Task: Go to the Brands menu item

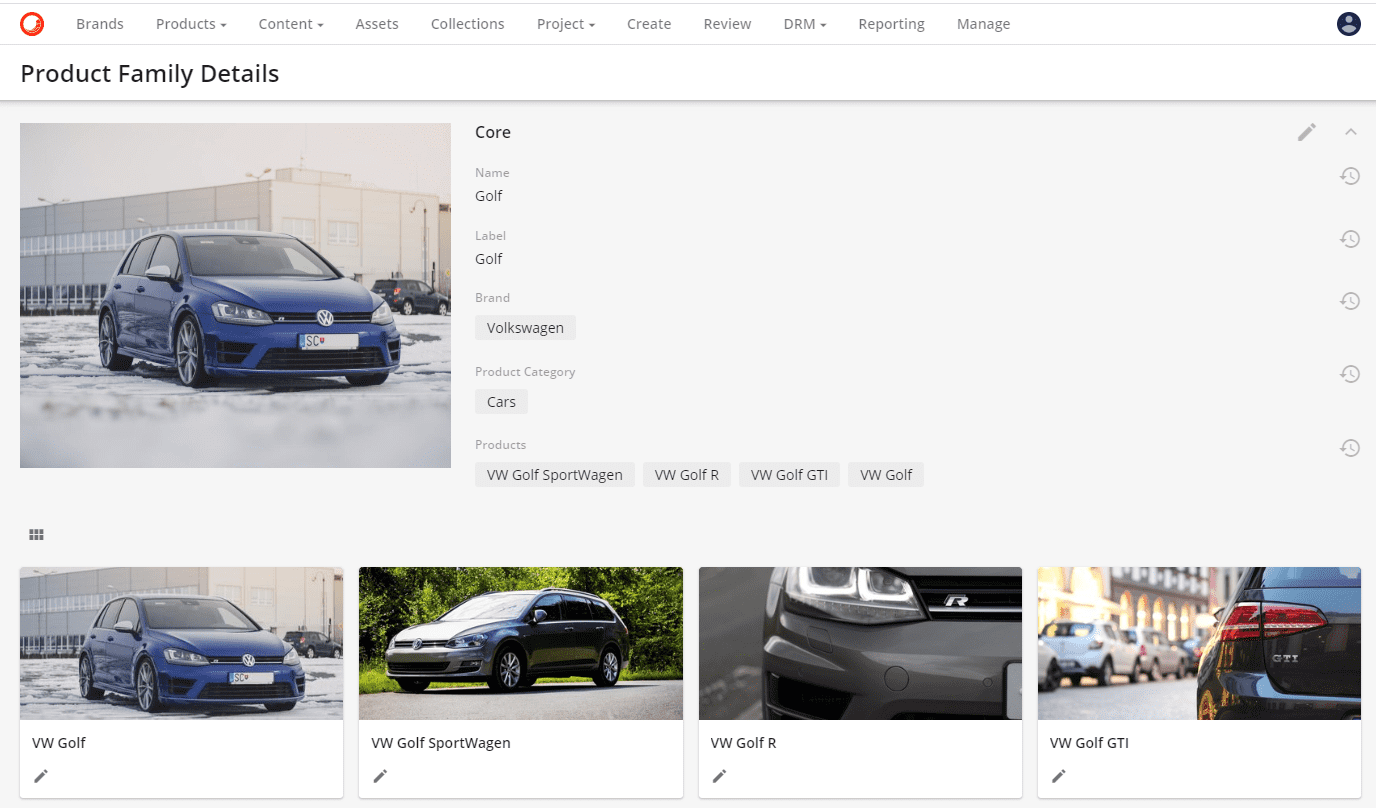Action: click(x=100, y=24)
